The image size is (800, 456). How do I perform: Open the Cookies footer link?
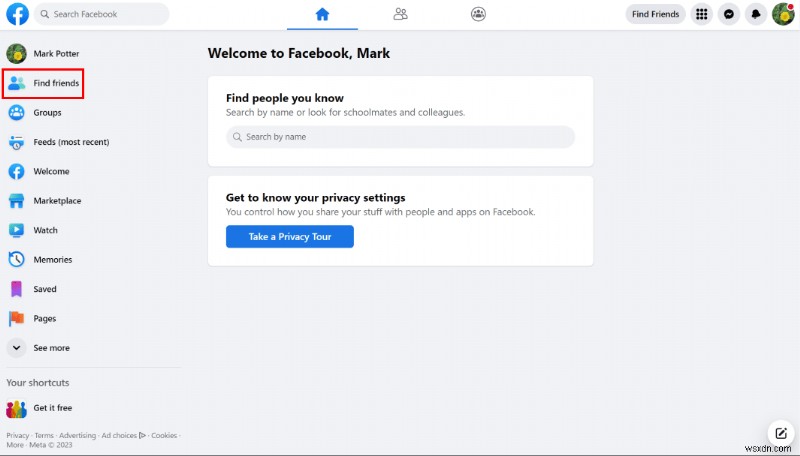(164, 436)
